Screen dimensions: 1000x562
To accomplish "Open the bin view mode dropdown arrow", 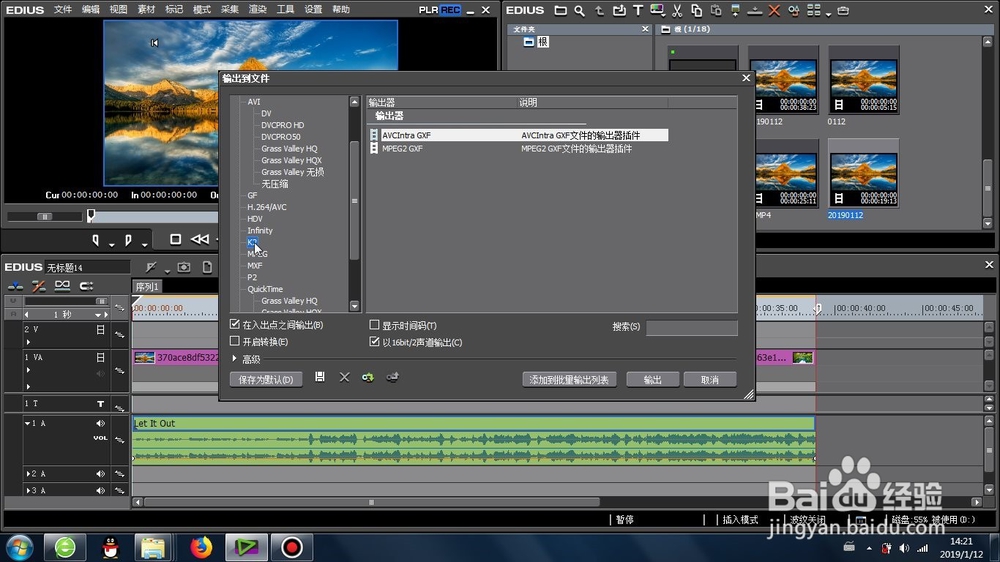I will click(x=828, y=13).
